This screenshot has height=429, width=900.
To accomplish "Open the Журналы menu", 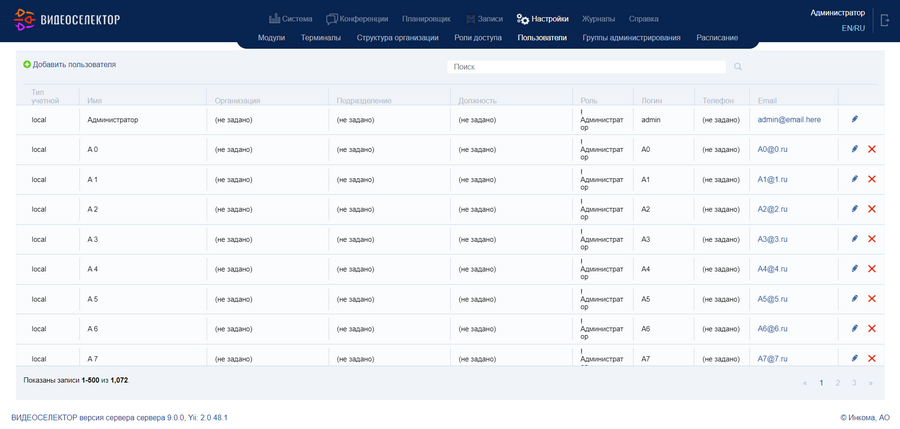I will [x=598, y=19].
